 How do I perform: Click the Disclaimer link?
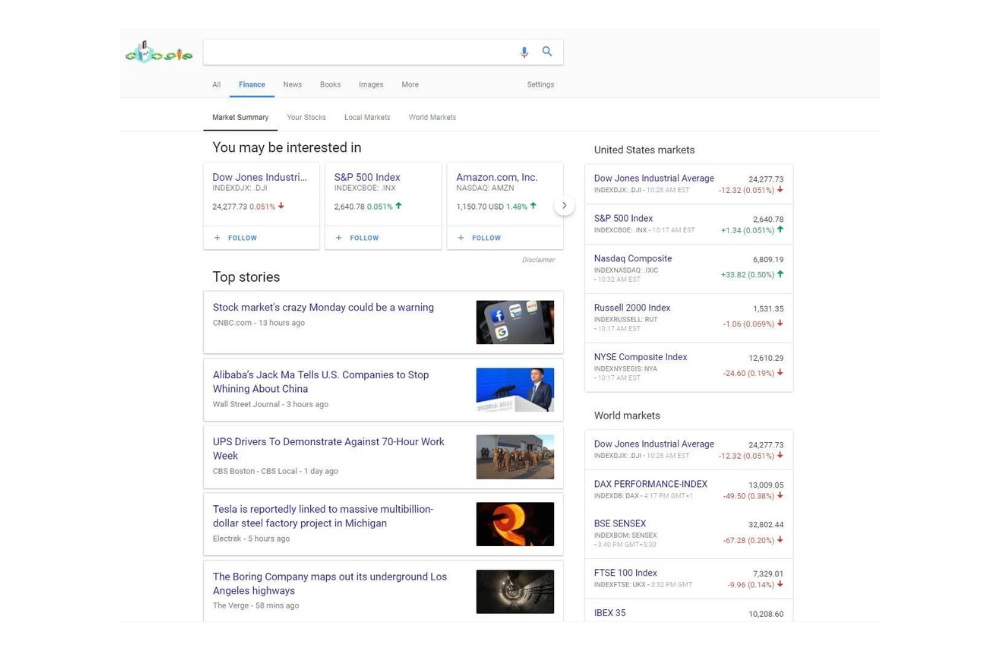tap(538, 260)
